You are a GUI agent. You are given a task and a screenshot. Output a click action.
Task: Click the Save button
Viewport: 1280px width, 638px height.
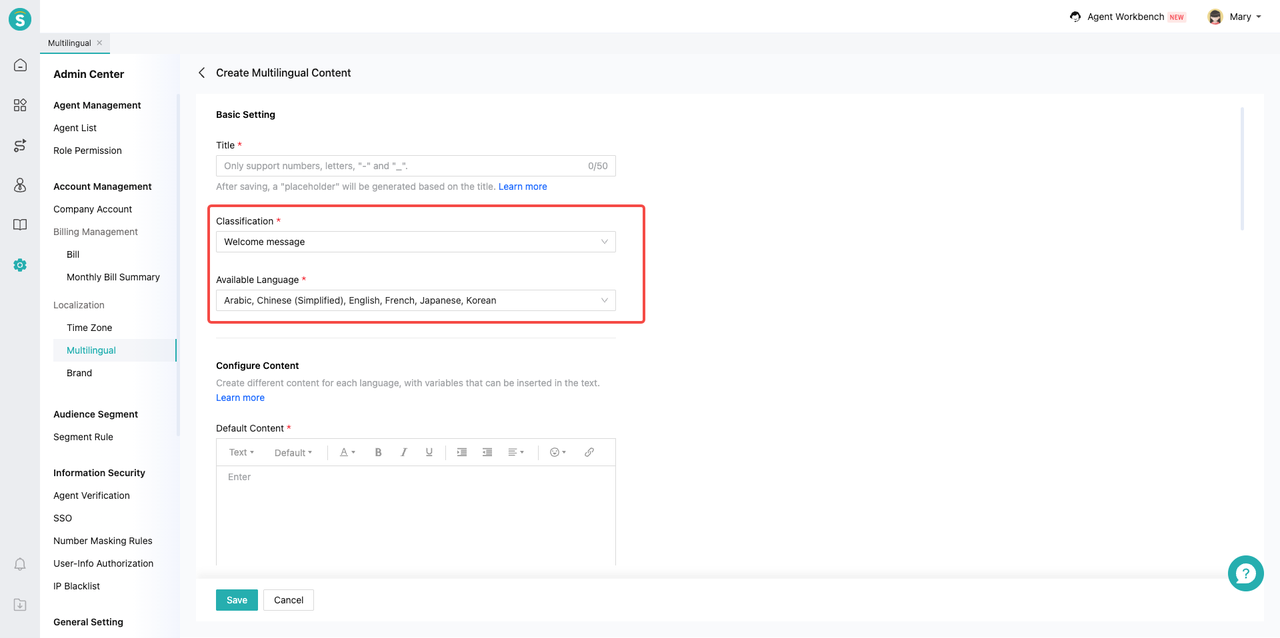[237, 600]
